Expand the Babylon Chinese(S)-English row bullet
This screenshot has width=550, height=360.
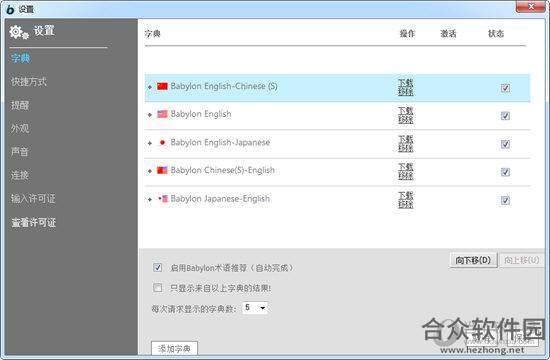[150, 171]
